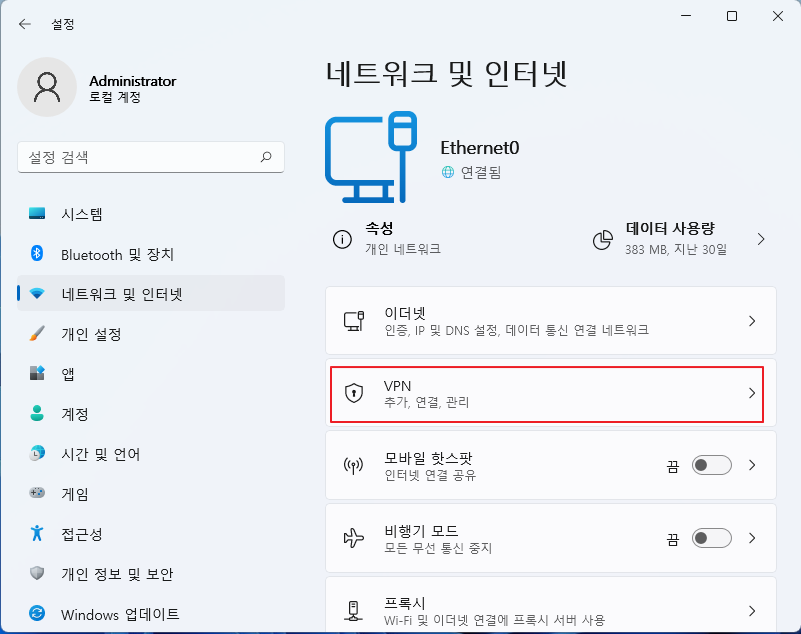Open 모바일 핫스팟 details via chevron

[752, 465]
